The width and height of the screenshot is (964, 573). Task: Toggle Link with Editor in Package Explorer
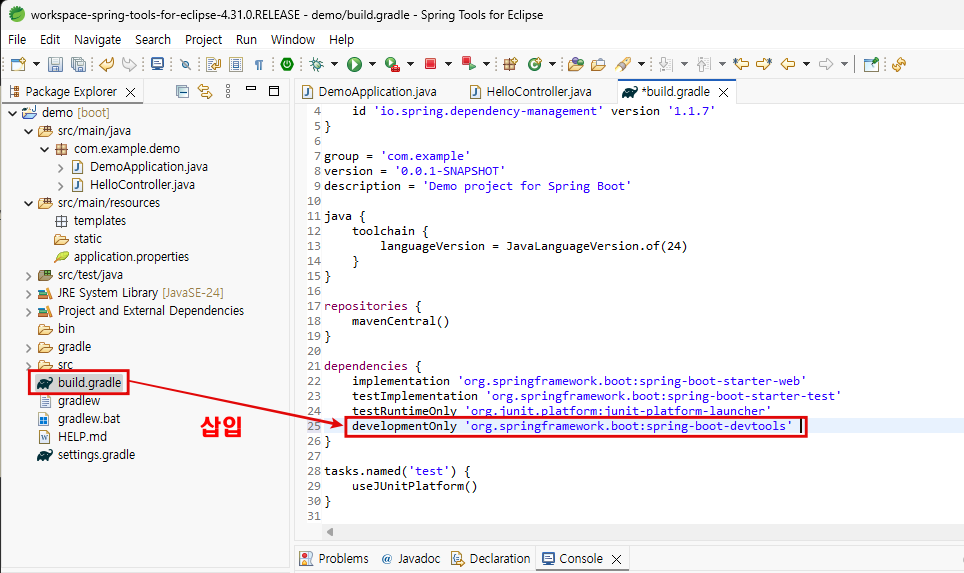[205, 92]
